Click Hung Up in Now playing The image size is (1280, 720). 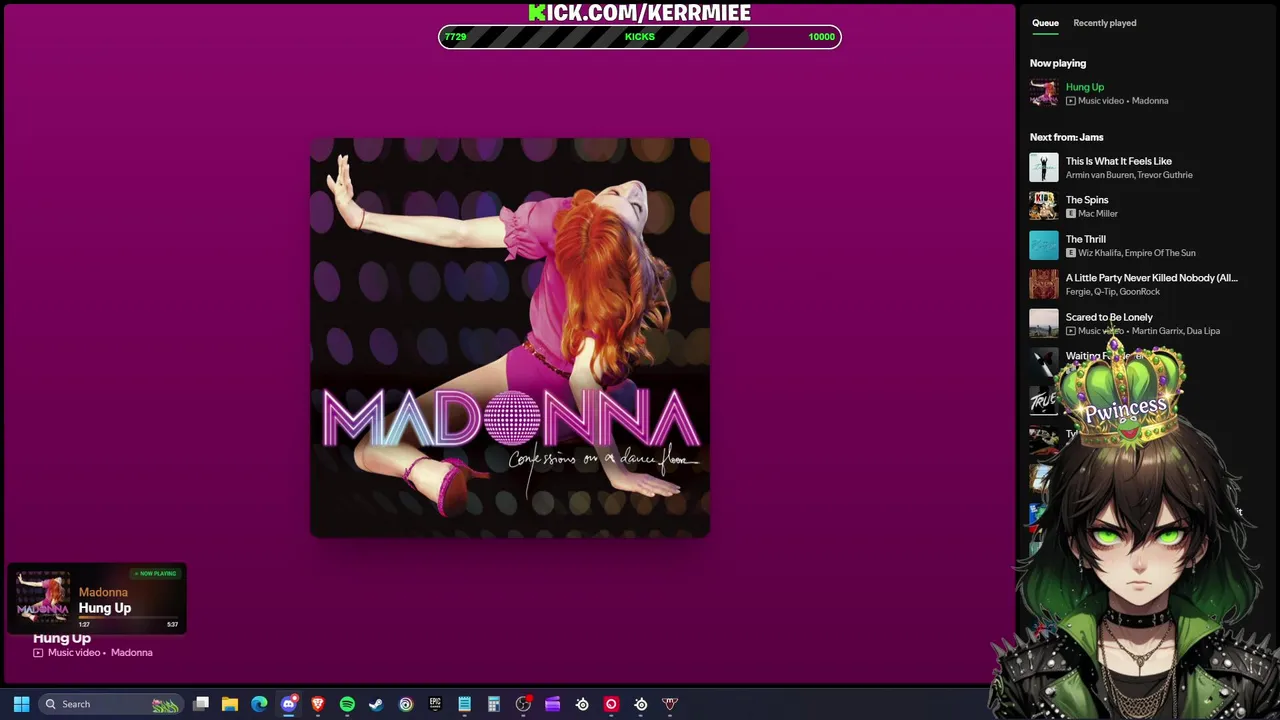1084,87
